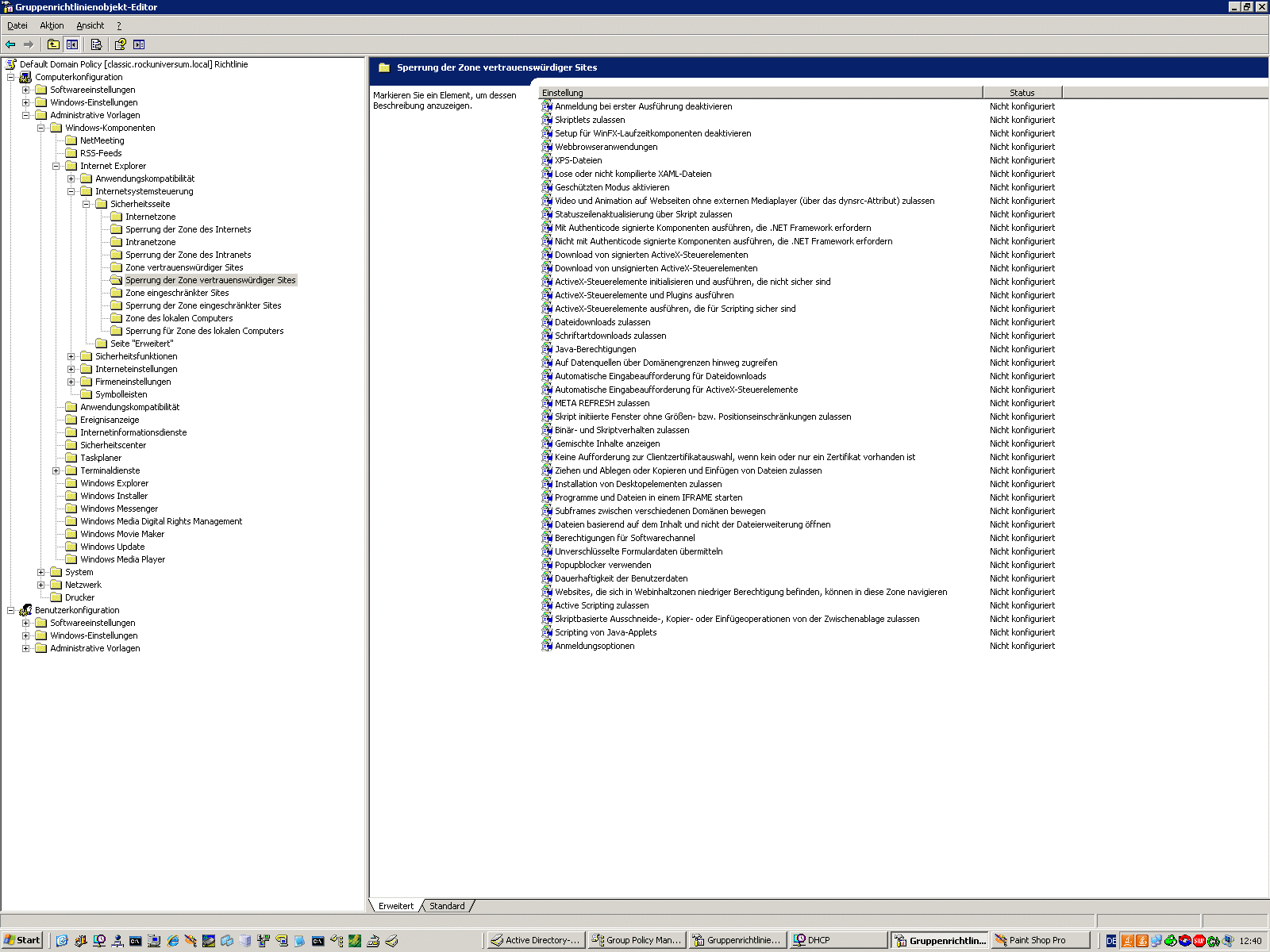Open the Aktion menu
Screen dimensions: 1270x952
(52, 25)
